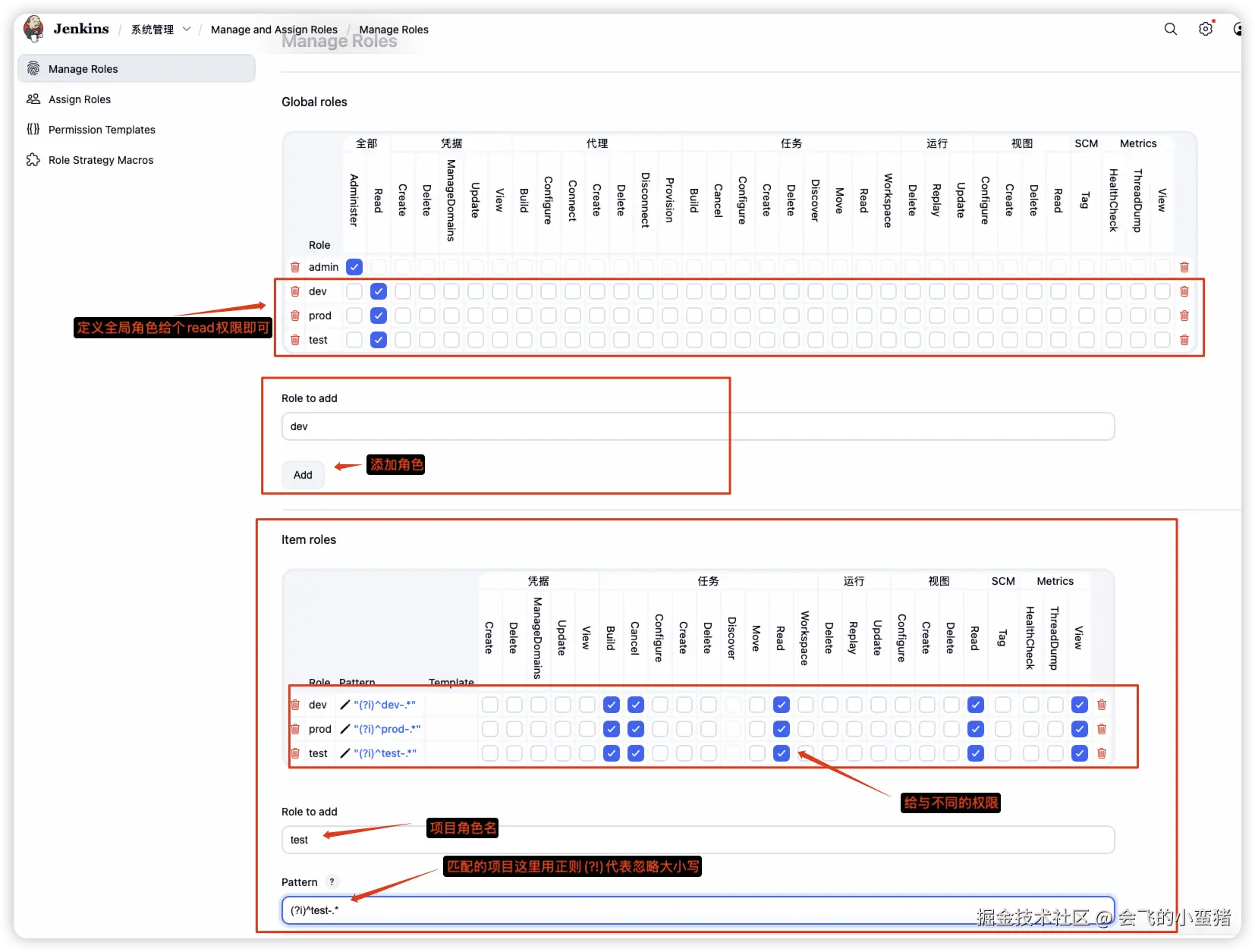Click right-end trash icon of test item role
The image size is (1255, 952).
(1102, 753)
